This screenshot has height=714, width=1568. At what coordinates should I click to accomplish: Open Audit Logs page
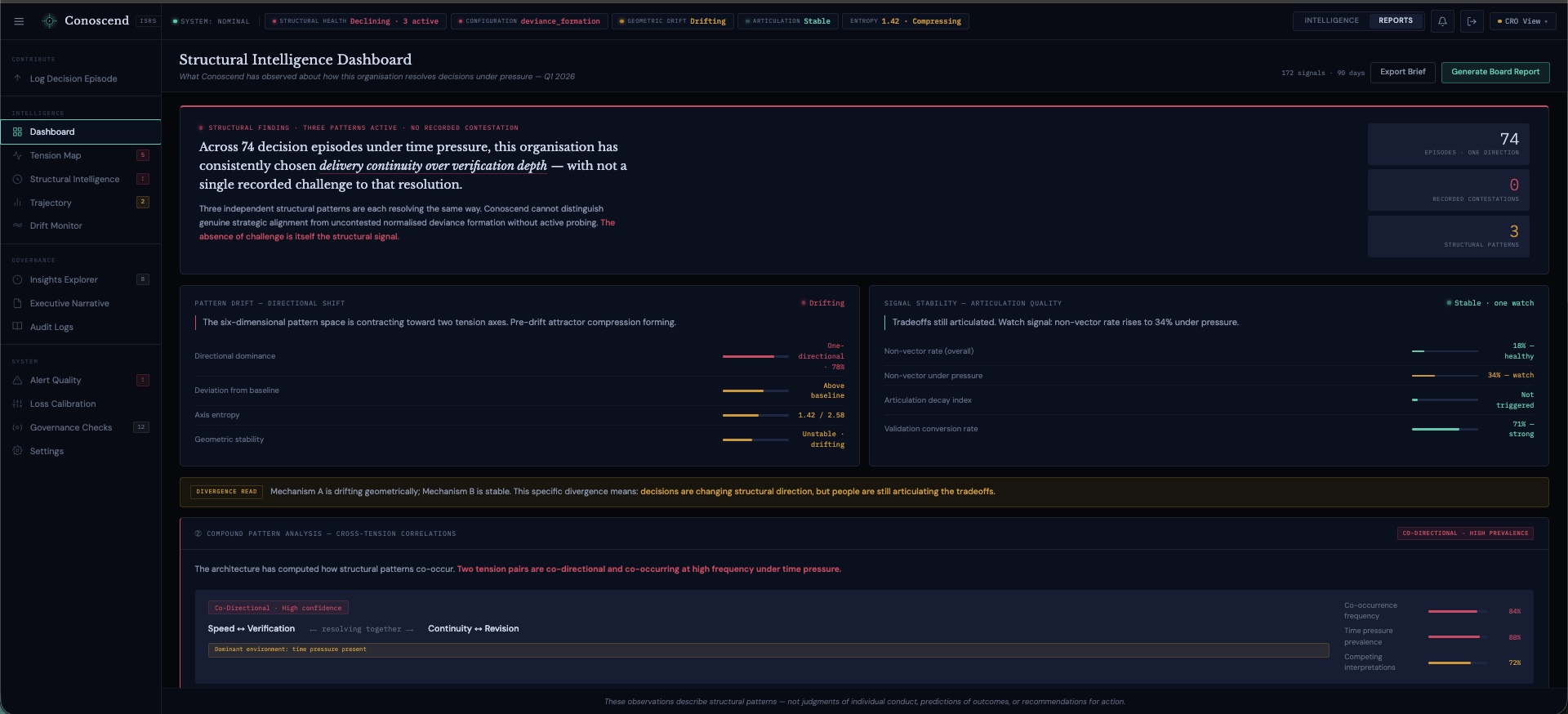[81, 327]
